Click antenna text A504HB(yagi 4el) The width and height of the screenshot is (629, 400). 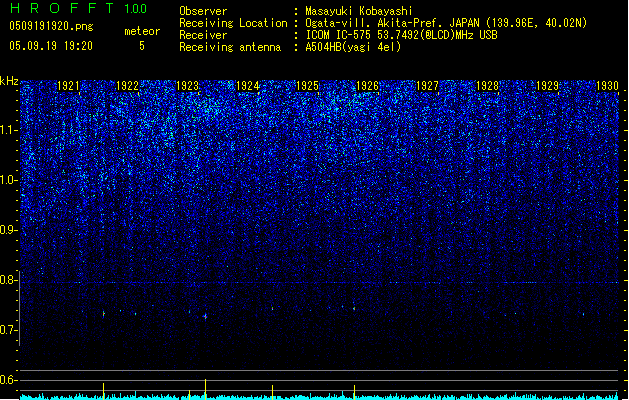[353, 47]
